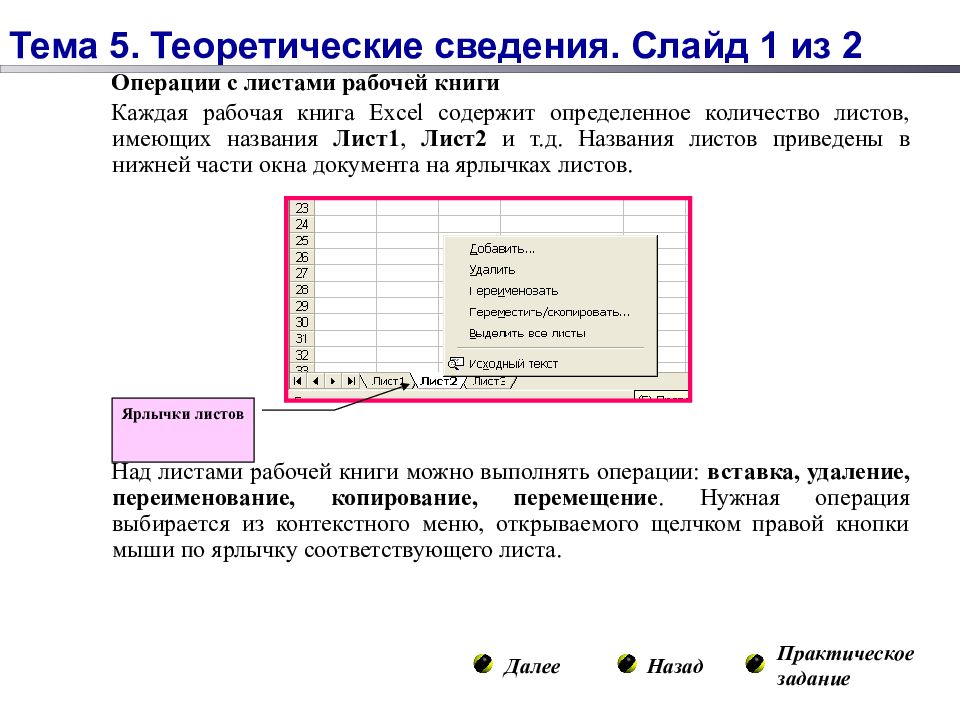Click the Далее navigation bullet
960x720 pixels.
click(483, 664)
